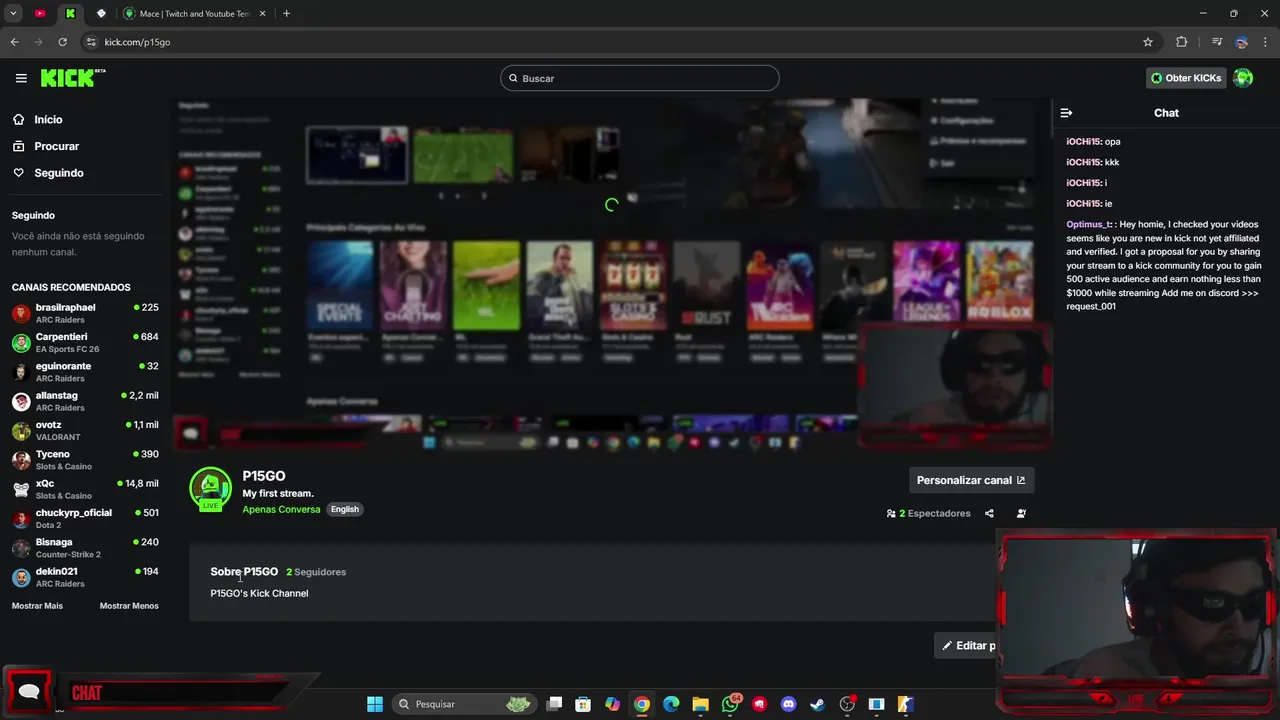Open brasilraphael recommended channel
This screenshot has width=1280, height=720.
click(x=85, y=313)
